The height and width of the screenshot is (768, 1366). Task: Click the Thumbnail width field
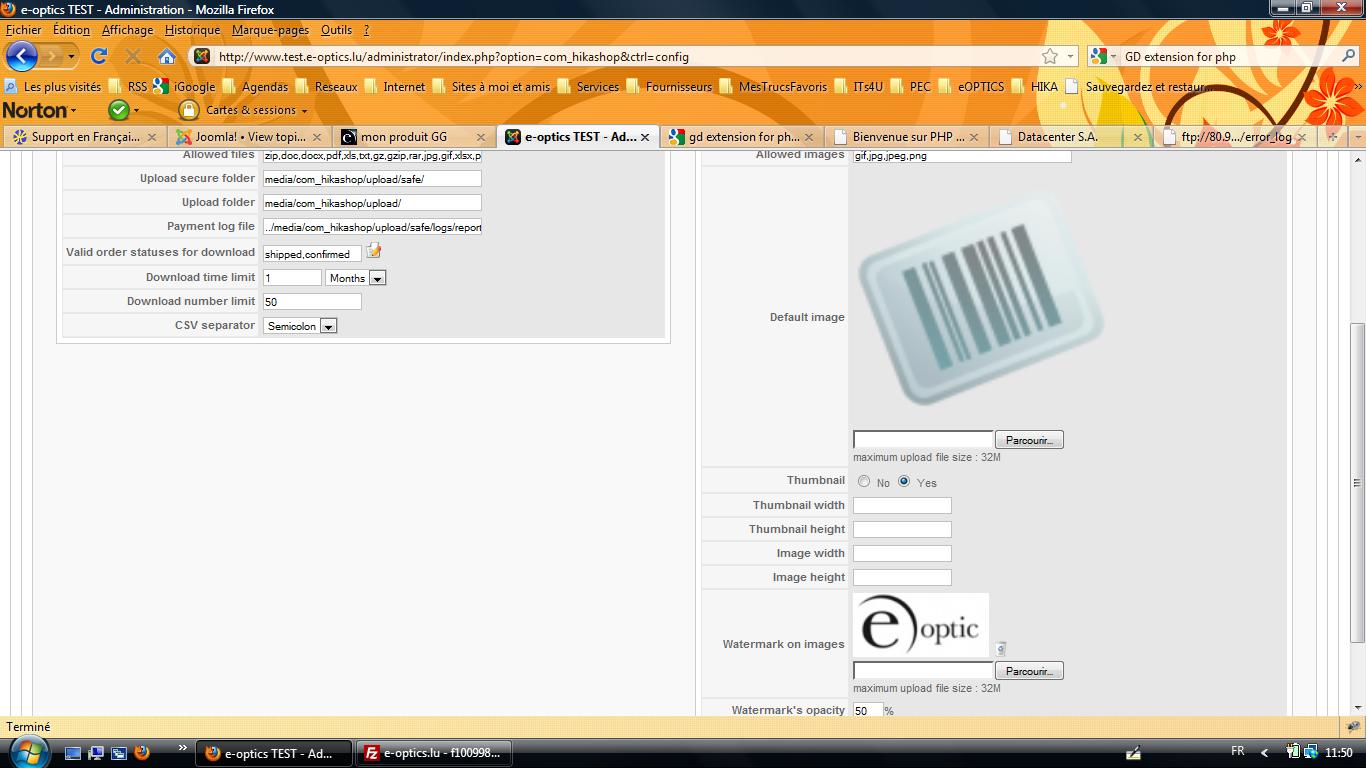(x=902, y=505)
